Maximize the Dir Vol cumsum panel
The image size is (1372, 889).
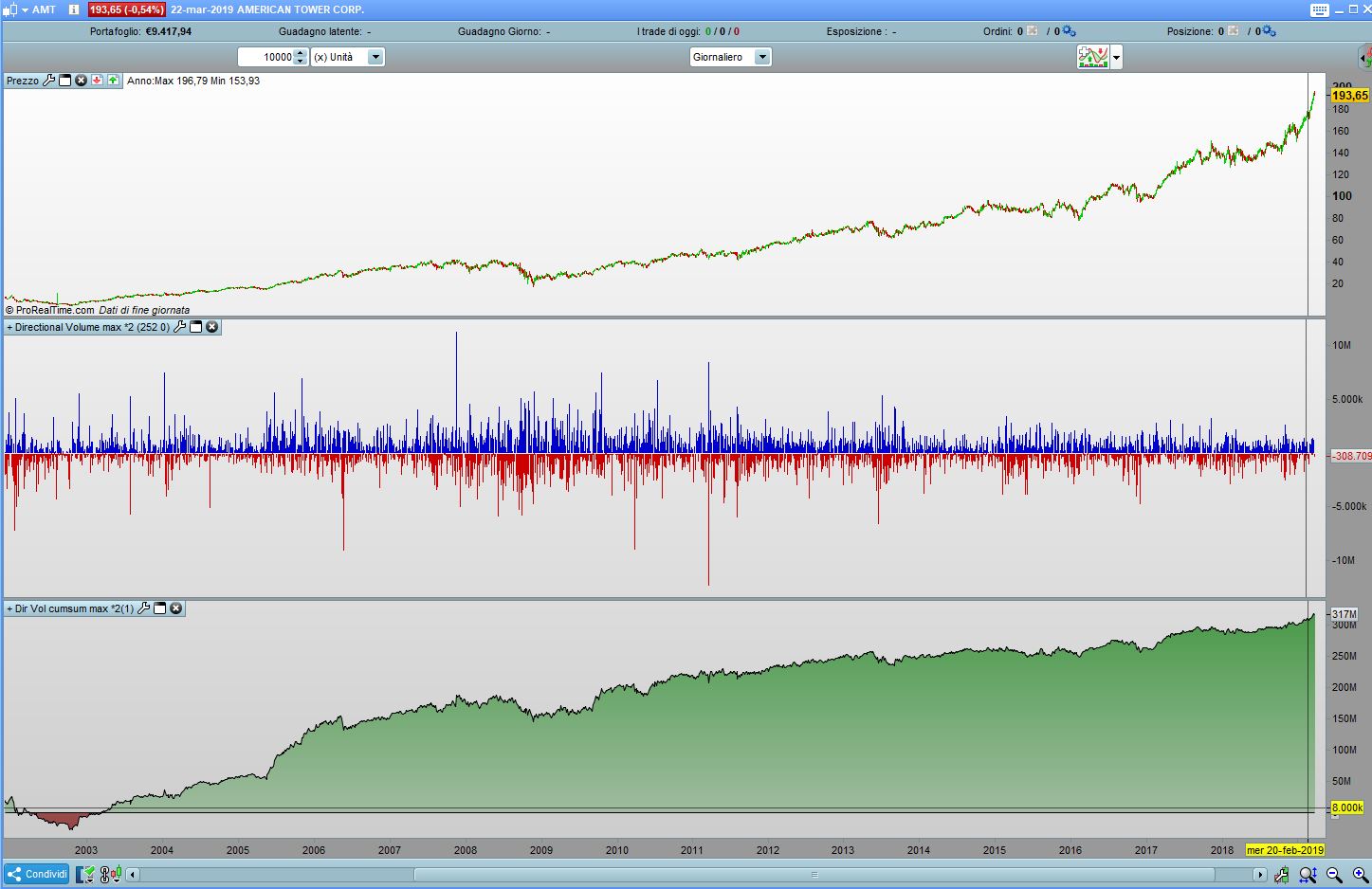(160, 608)
